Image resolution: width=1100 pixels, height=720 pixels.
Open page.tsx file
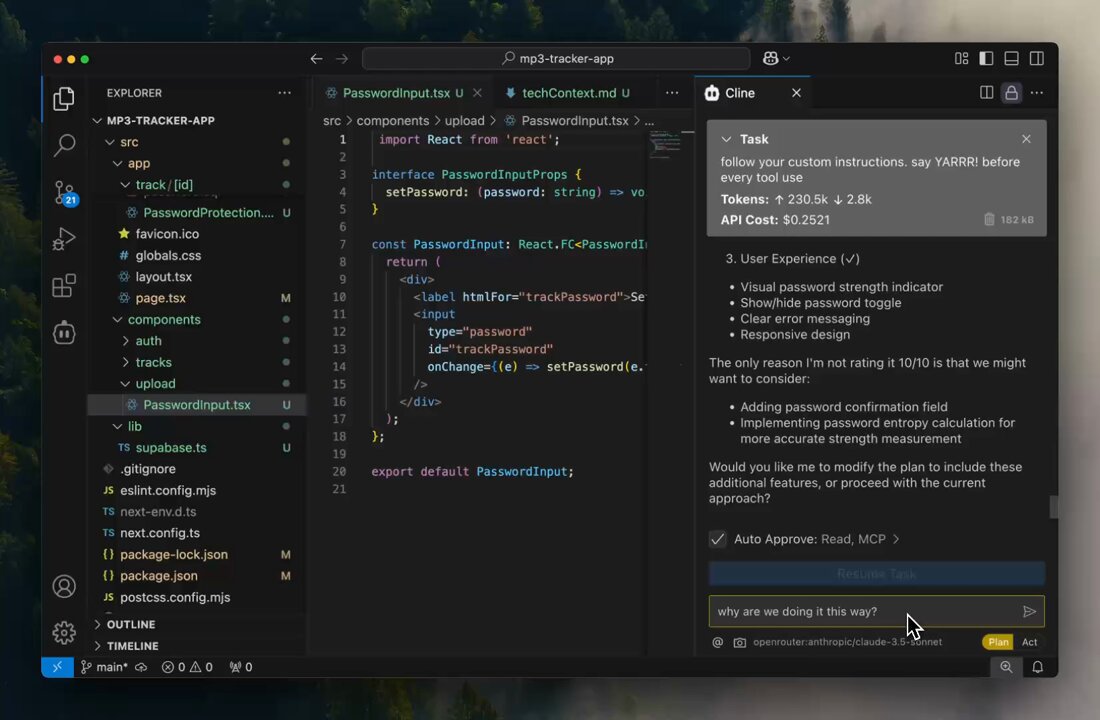[161, 298]
